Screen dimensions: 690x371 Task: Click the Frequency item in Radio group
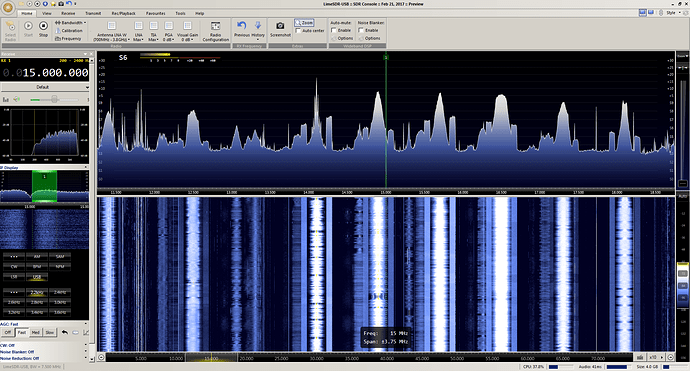[68, 38]
